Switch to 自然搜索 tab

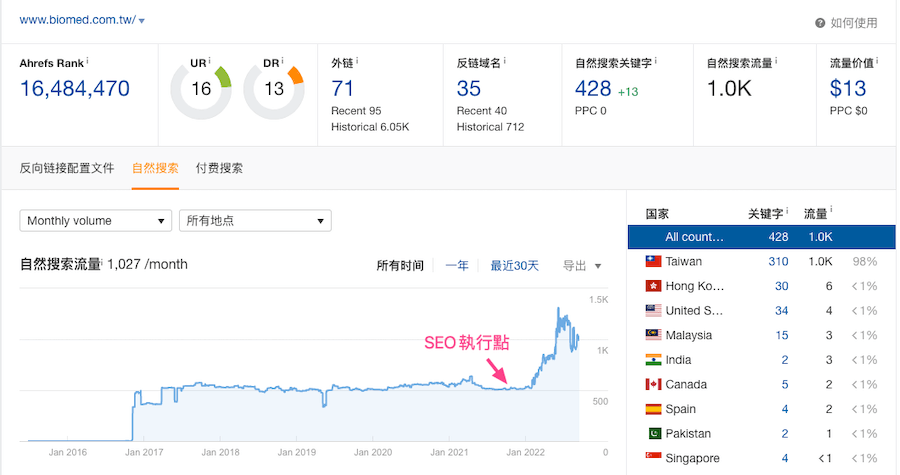155,168
